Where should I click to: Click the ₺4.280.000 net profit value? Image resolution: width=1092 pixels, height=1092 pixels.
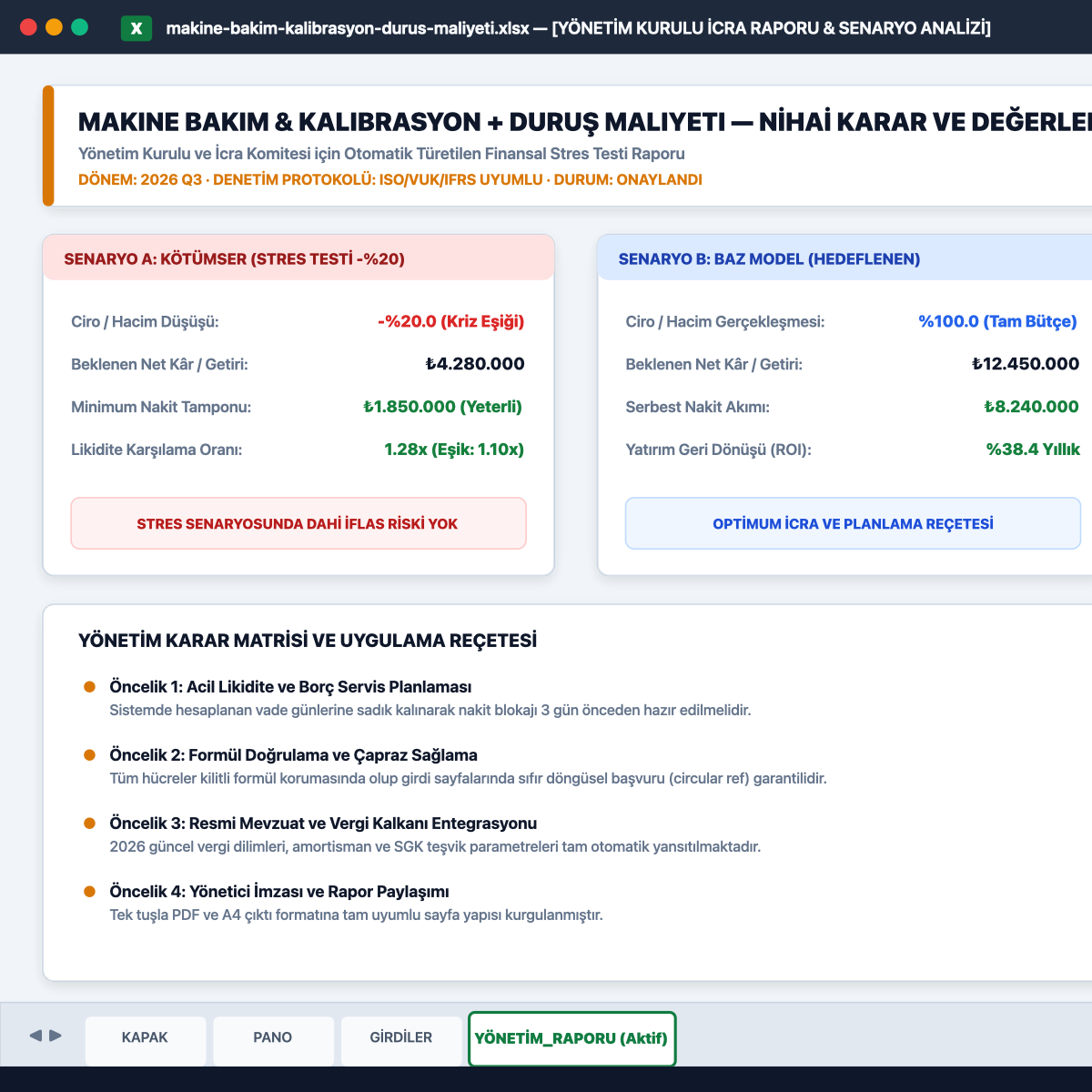475,364
